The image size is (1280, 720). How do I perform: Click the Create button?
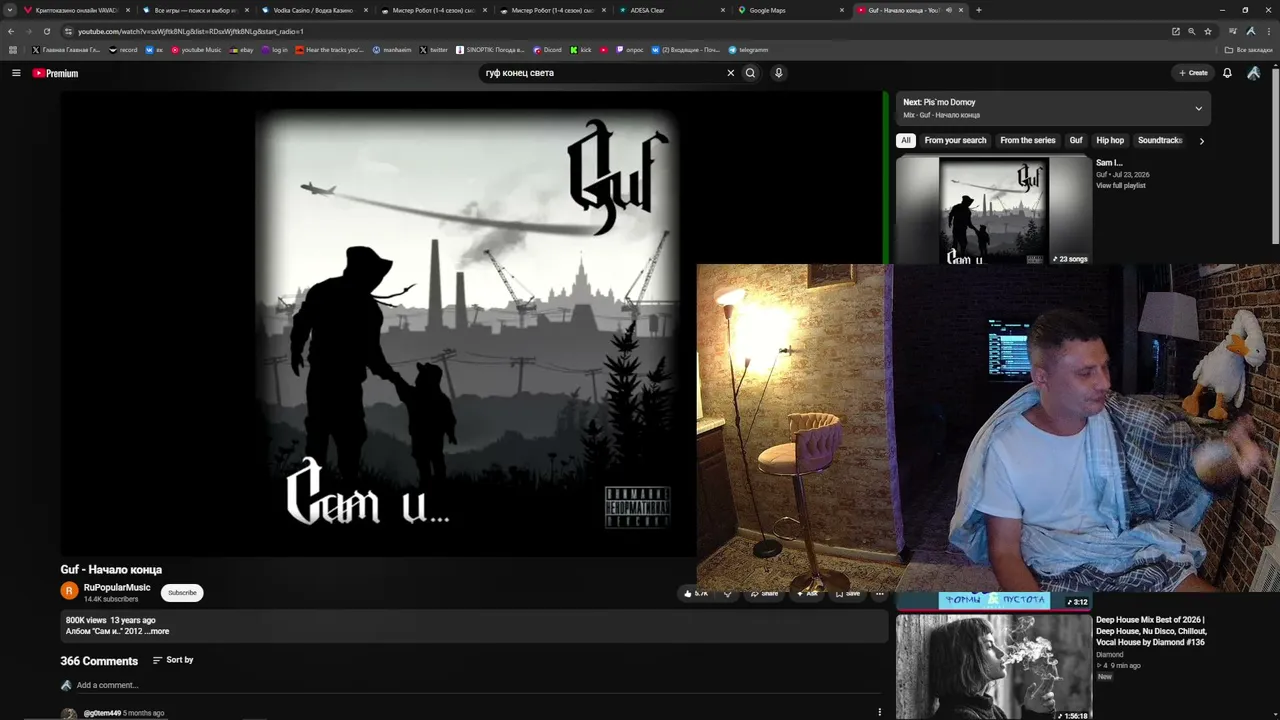[x=1193, y=73]
